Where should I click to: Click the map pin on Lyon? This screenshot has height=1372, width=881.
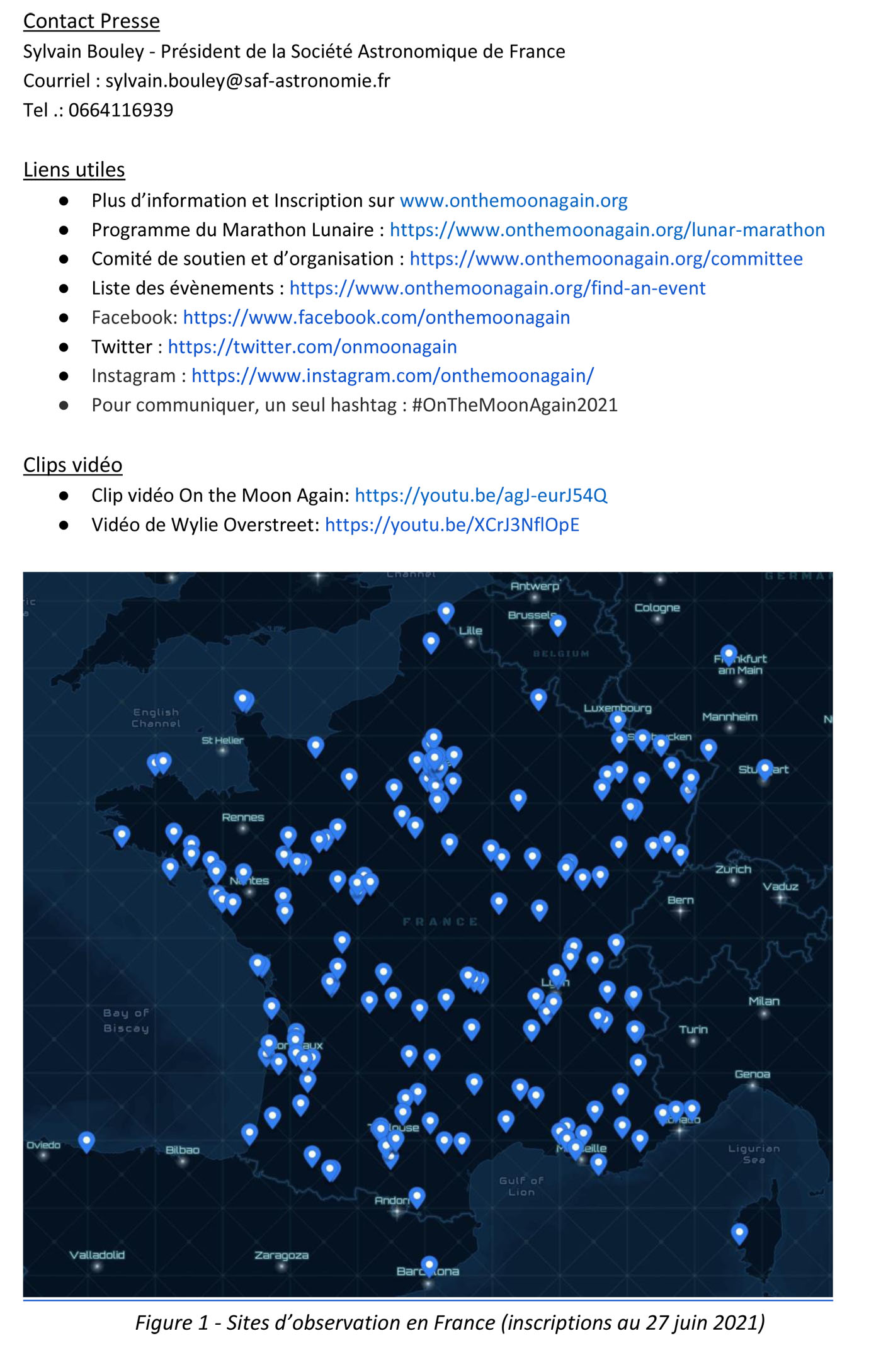[556, 974]
